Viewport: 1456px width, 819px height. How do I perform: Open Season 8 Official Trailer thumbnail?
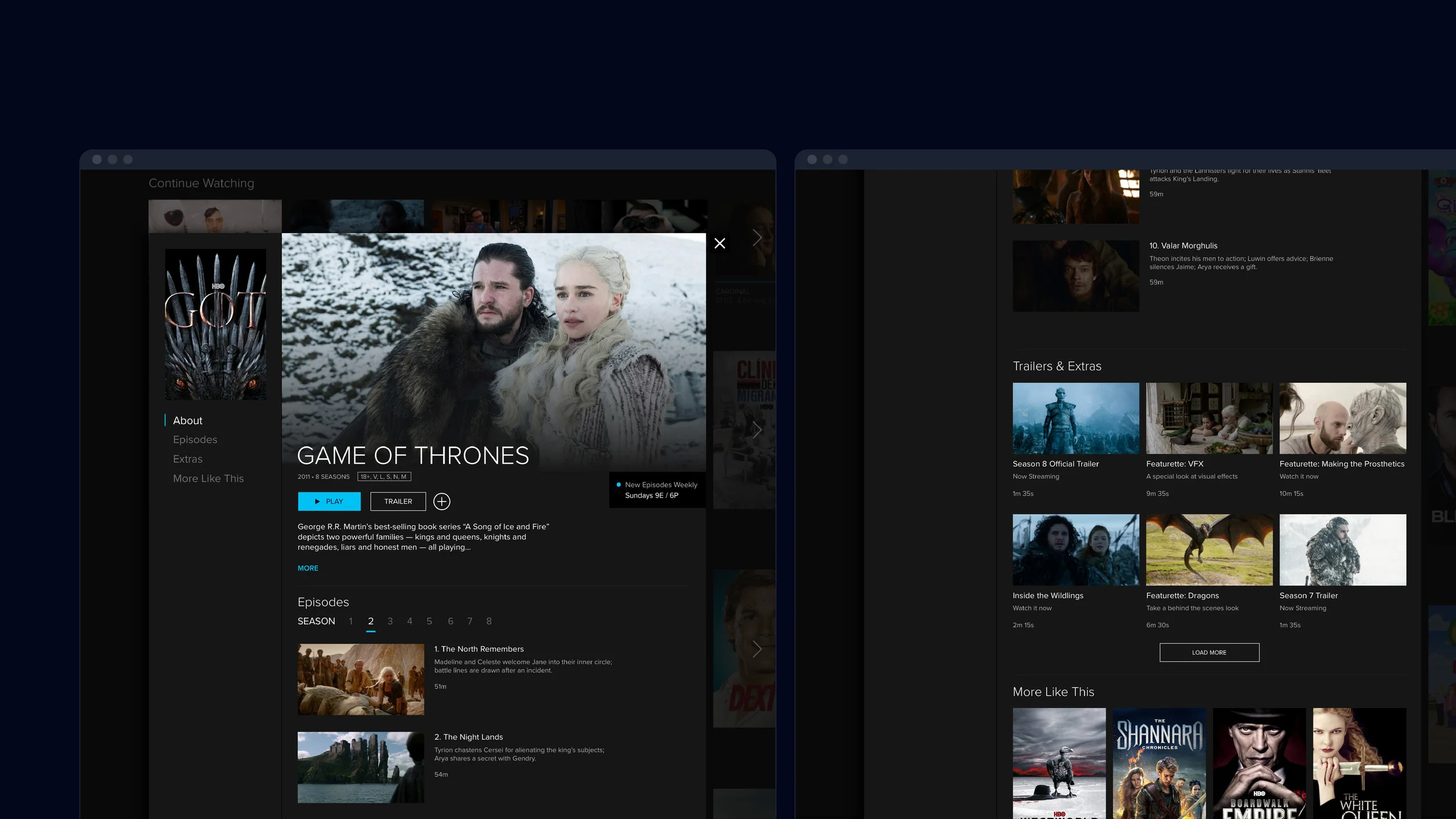(1076, 418)
